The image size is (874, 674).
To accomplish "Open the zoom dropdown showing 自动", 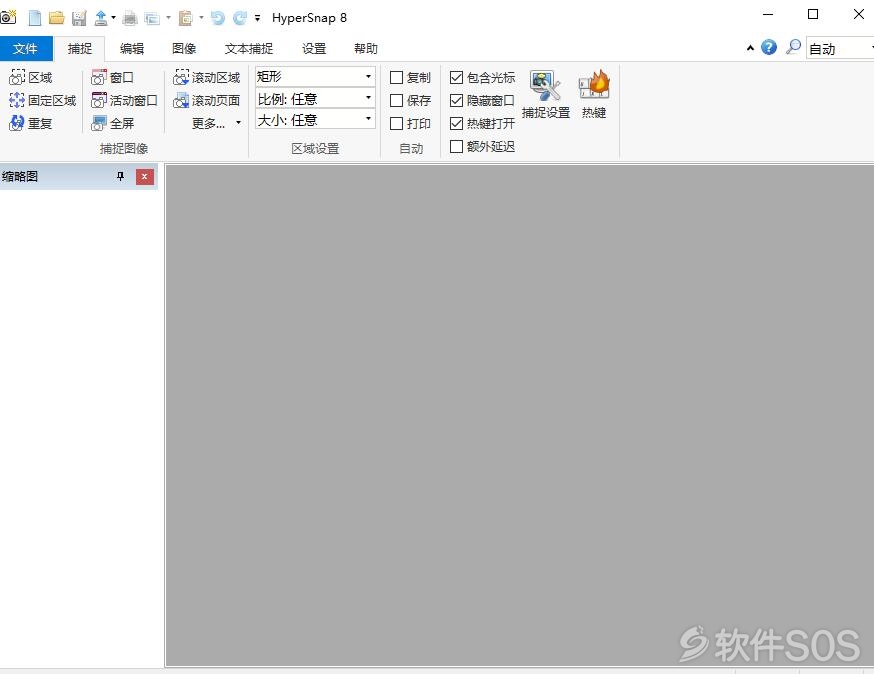I will [840, 49].
